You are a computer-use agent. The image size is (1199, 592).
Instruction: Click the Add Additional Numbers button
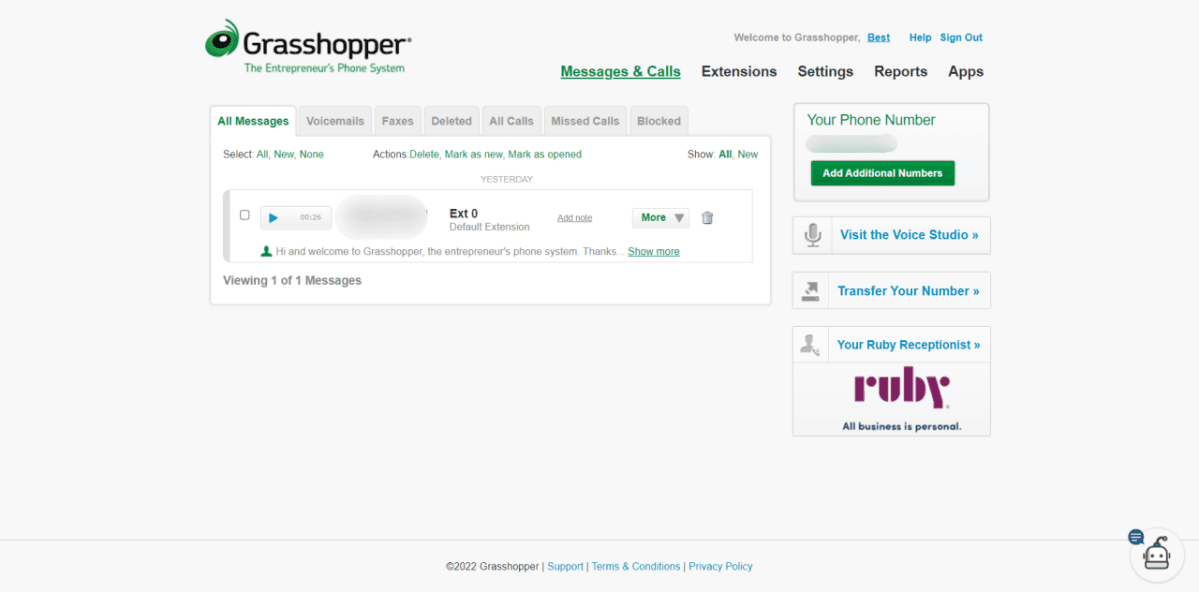pyautogui.click(x=882, y=172)
